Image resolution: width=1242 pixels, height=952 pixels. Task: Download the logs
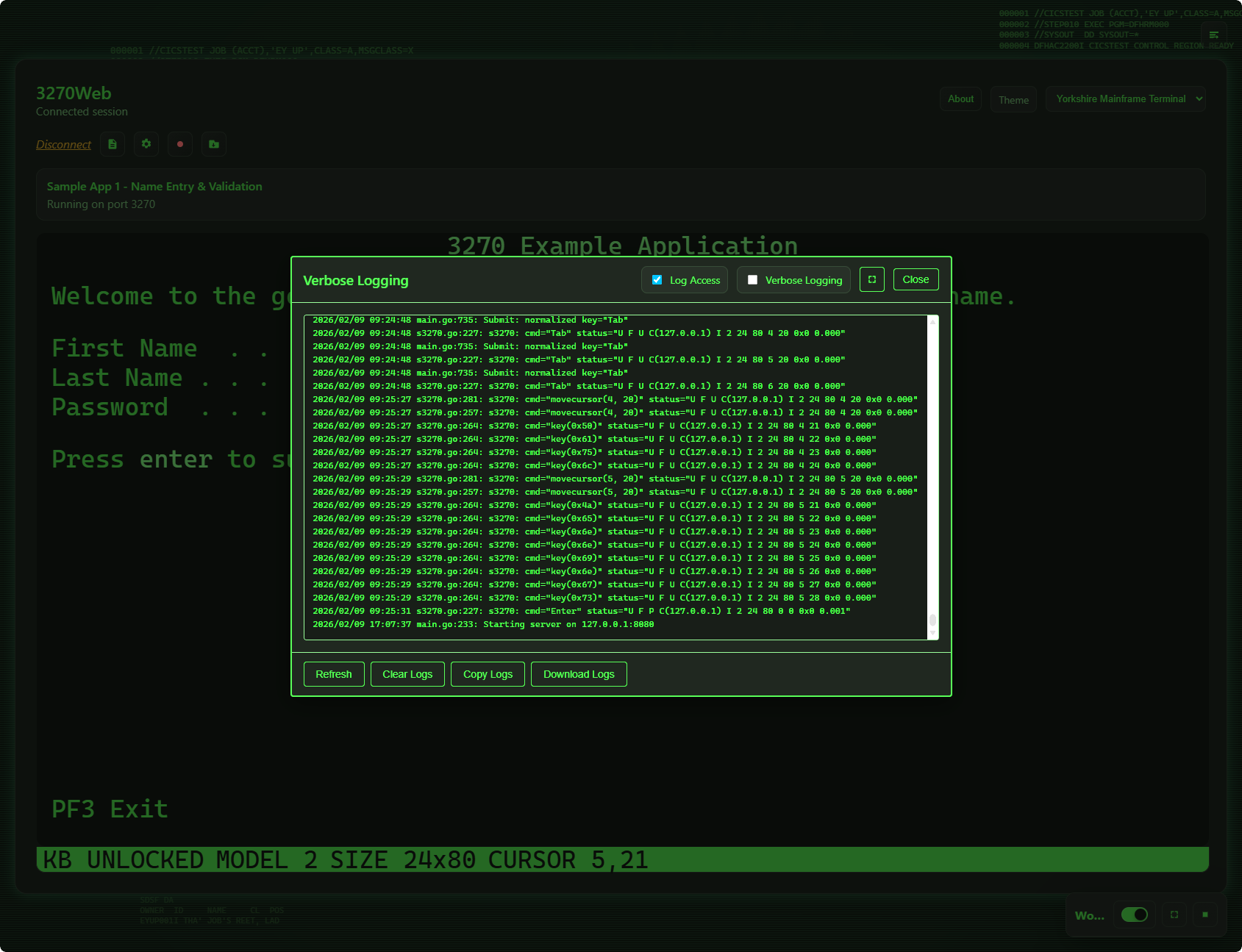(579, 674)
